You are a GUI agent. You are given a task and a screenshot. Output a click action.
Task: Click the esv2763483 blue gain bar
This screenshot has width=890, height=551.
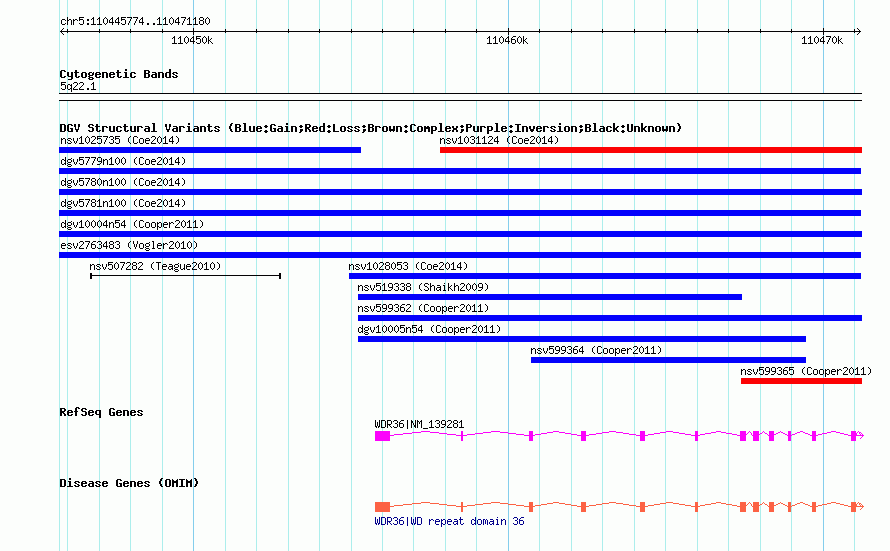click(x=460, y=255)
